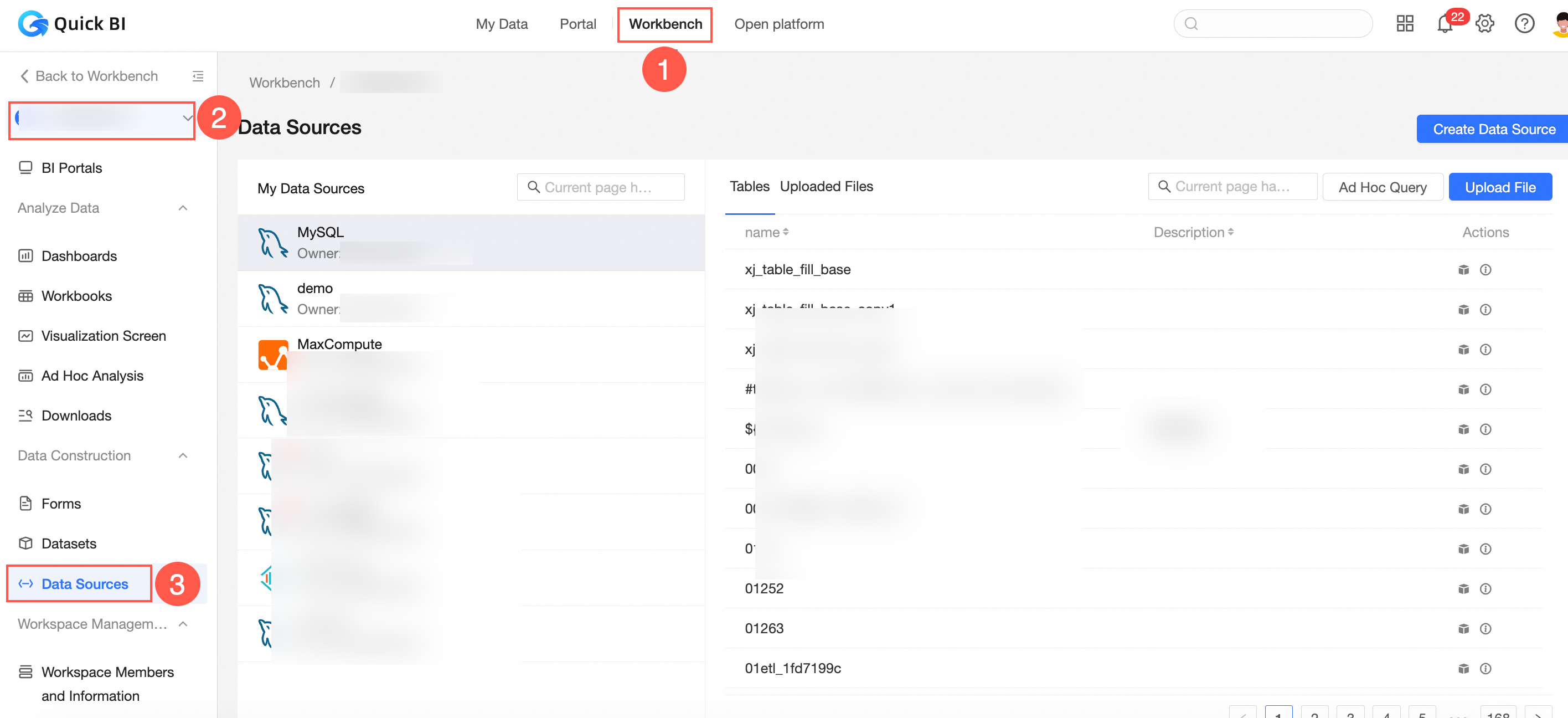Click the My Data Sources search field
The height and width of the screenshot is (718, 1568).
[600, 187]
